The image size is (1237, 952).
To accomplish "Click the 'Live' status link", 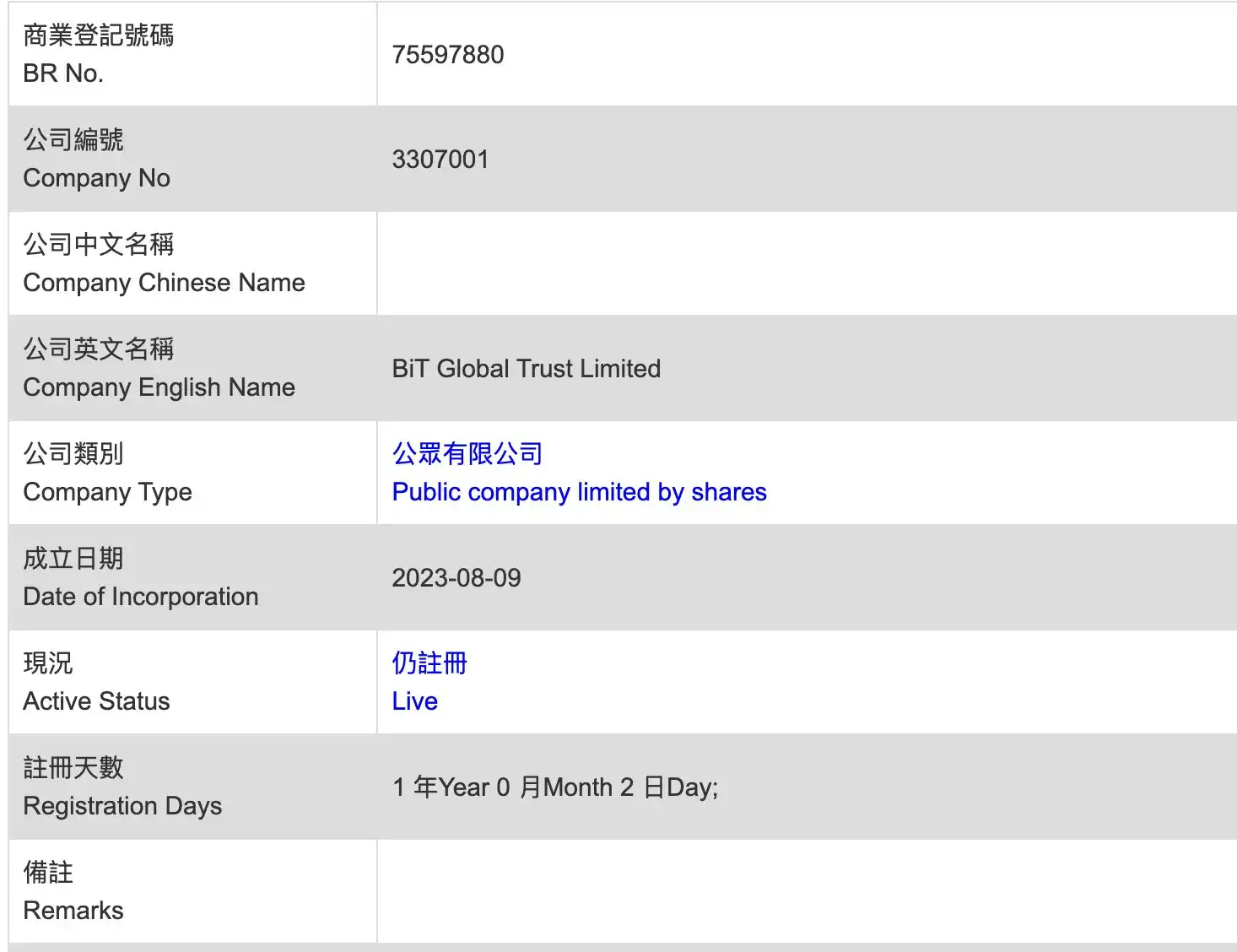I will point(414,701).
